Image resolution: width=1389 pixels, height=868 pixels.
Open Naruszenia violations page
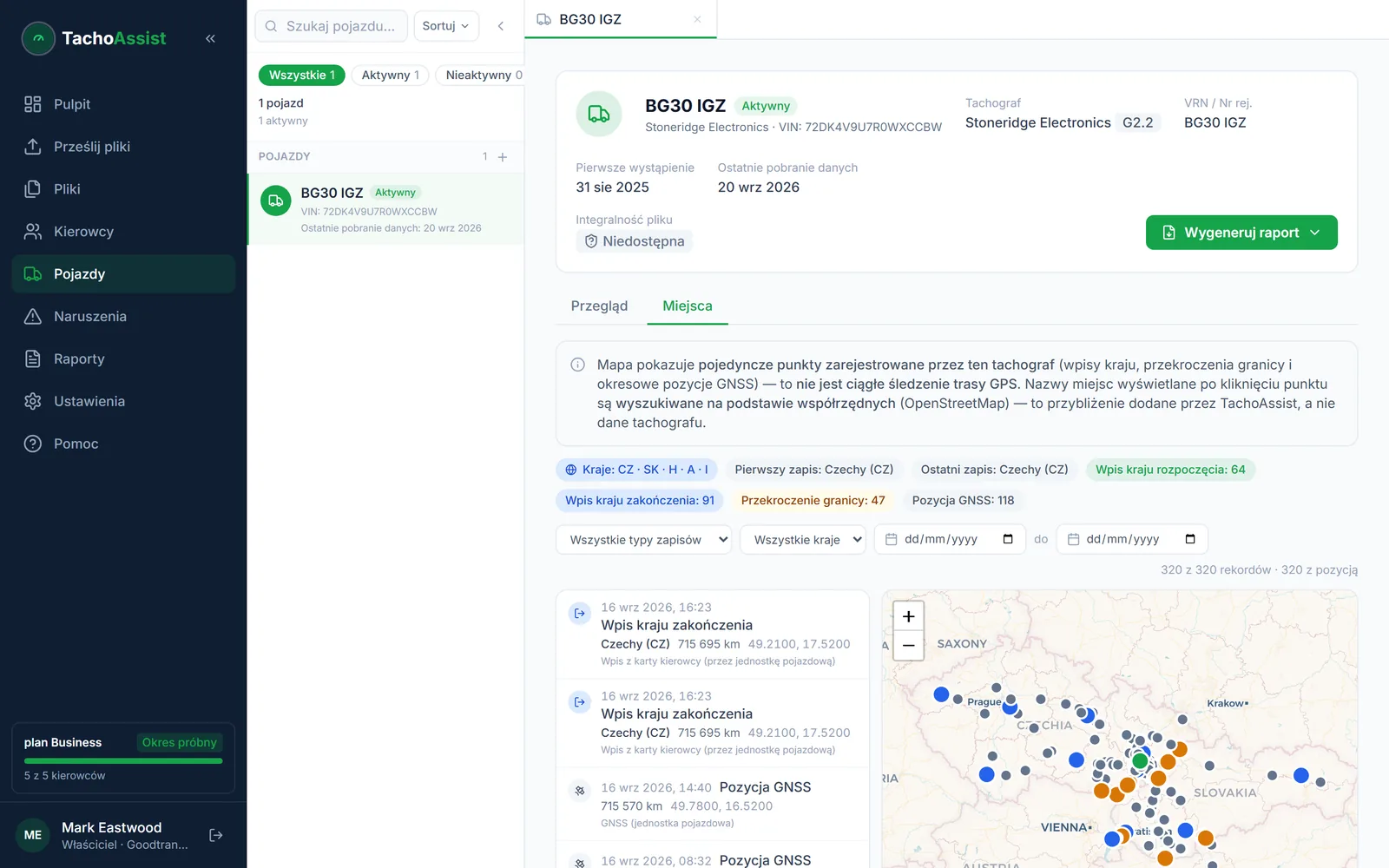(123, 317)
